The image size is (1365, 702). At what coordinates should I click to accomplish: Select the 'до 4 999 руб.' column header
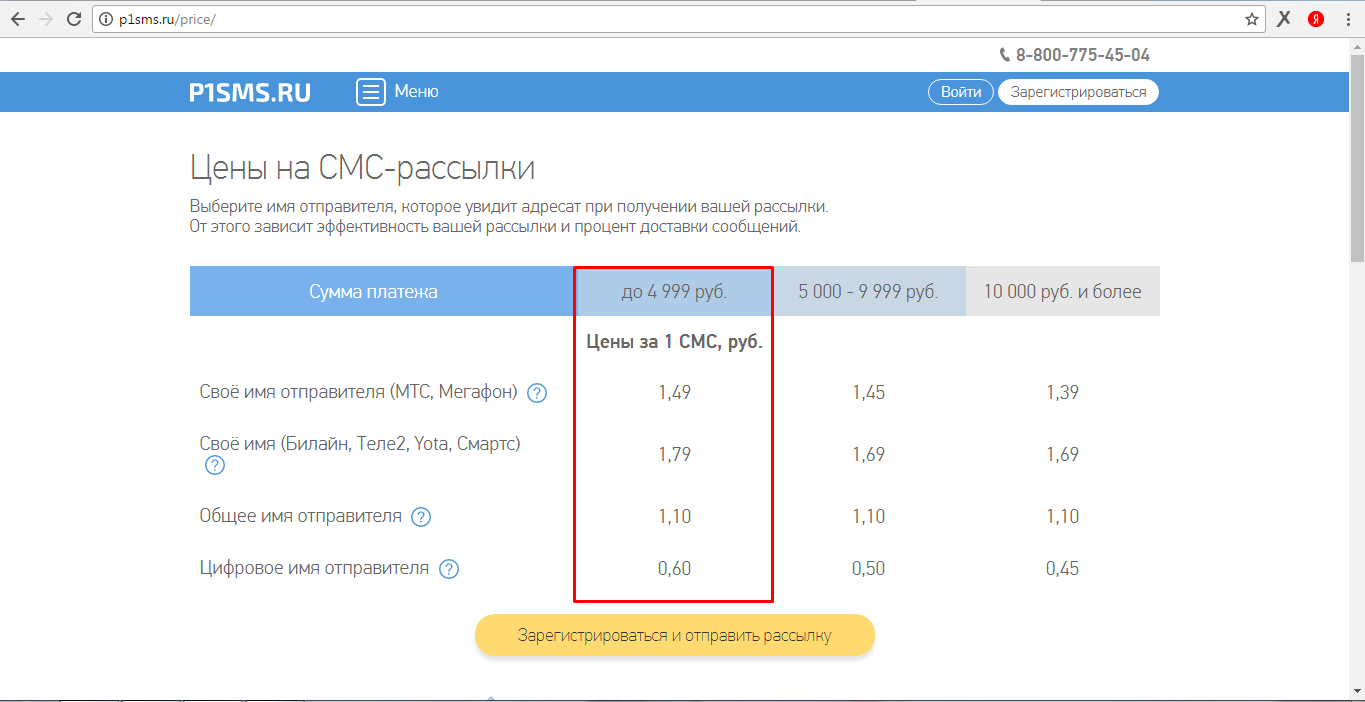(x=674, y=291)
